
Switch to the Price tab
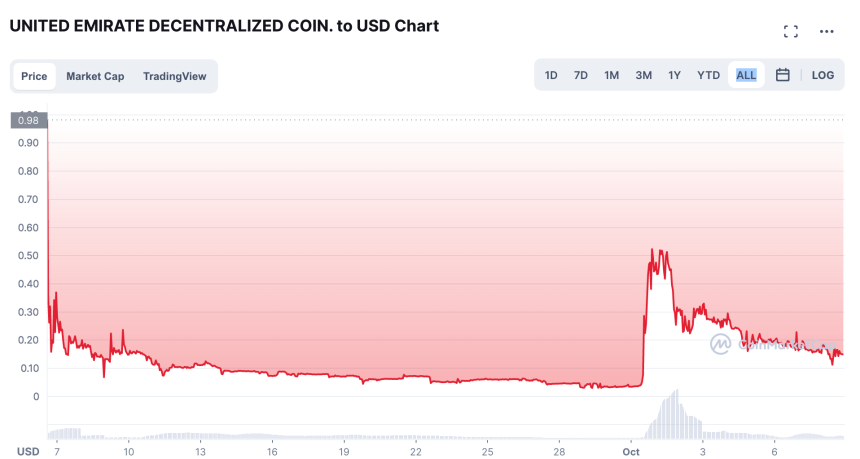(x=34, y=76)
